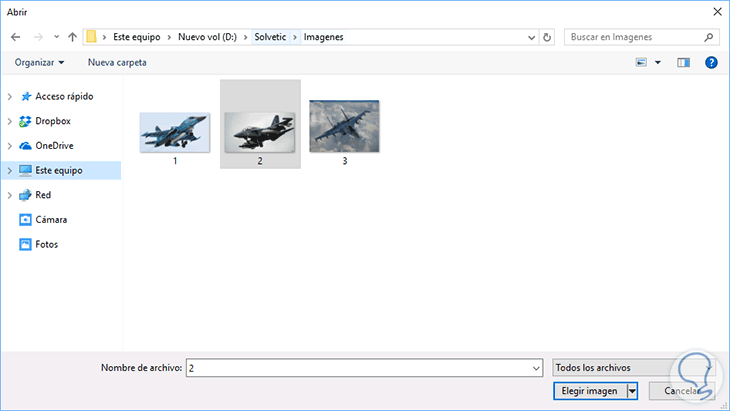
Task: Go back with the left arrow button
Action: point(15,37)
